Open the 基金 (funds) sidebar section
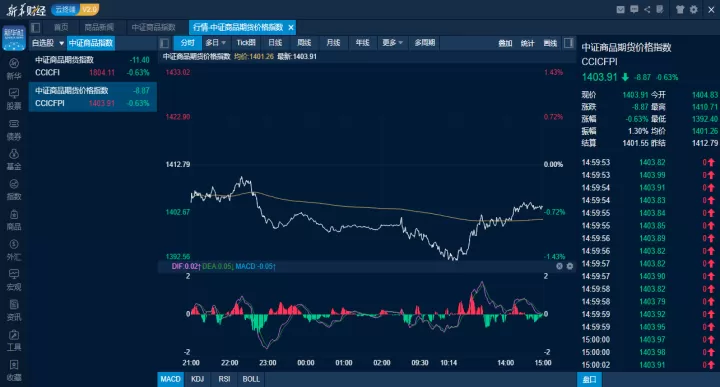The image size is (720, 387). click(x=14, y=159)
